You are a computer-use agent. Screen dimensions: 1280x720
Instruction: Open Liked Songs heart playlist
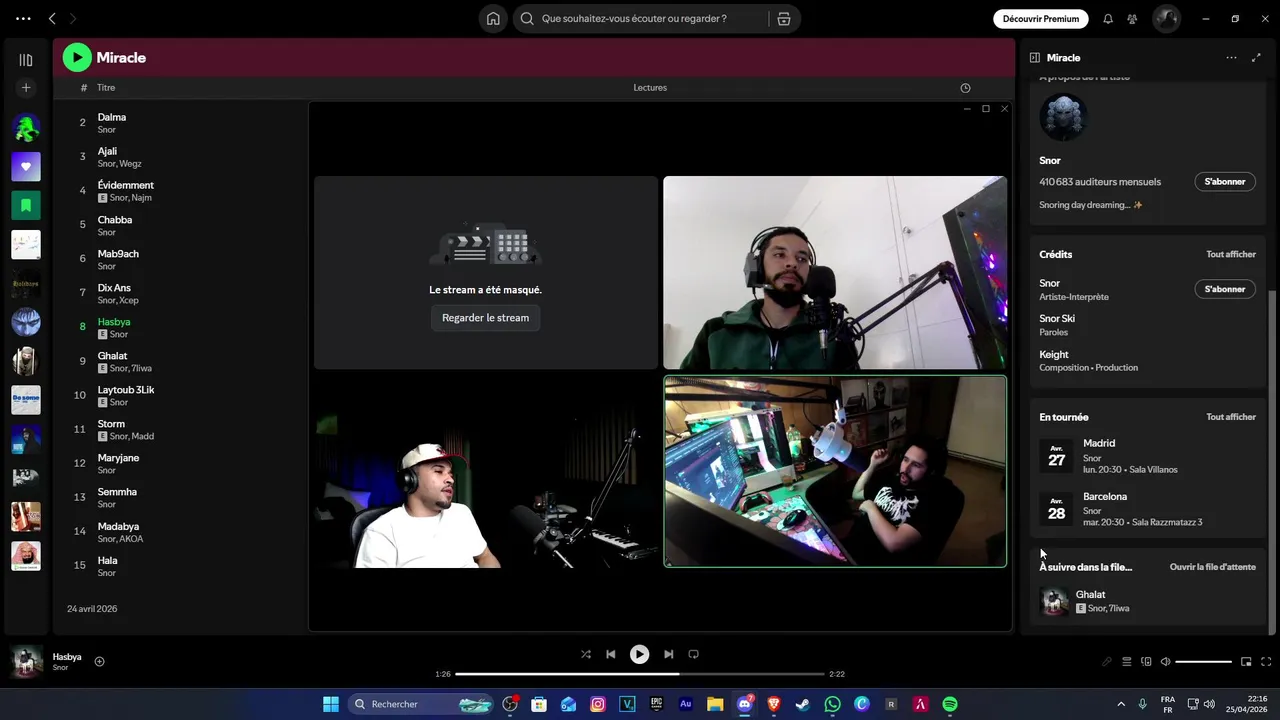(26, 167)
